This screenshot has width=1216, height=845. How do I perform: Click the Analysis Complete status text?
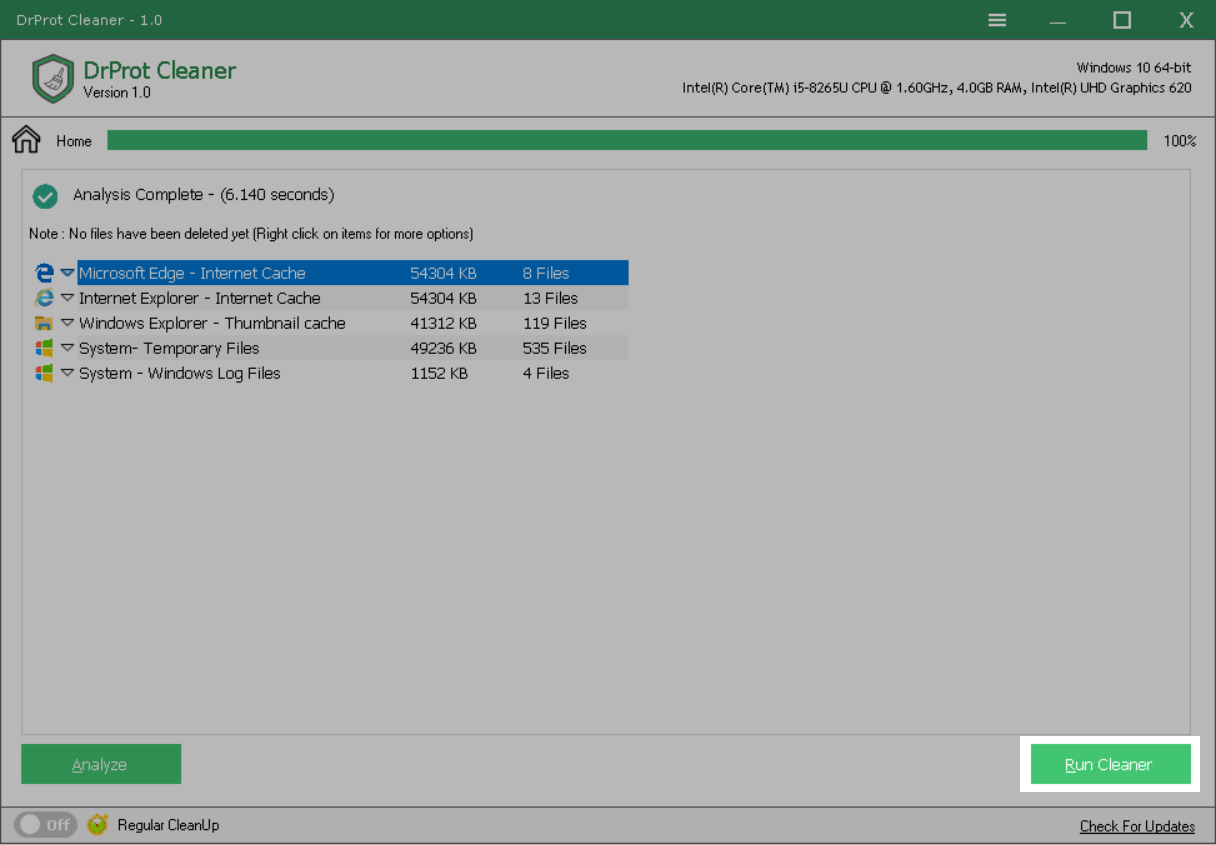pos(204,195)
